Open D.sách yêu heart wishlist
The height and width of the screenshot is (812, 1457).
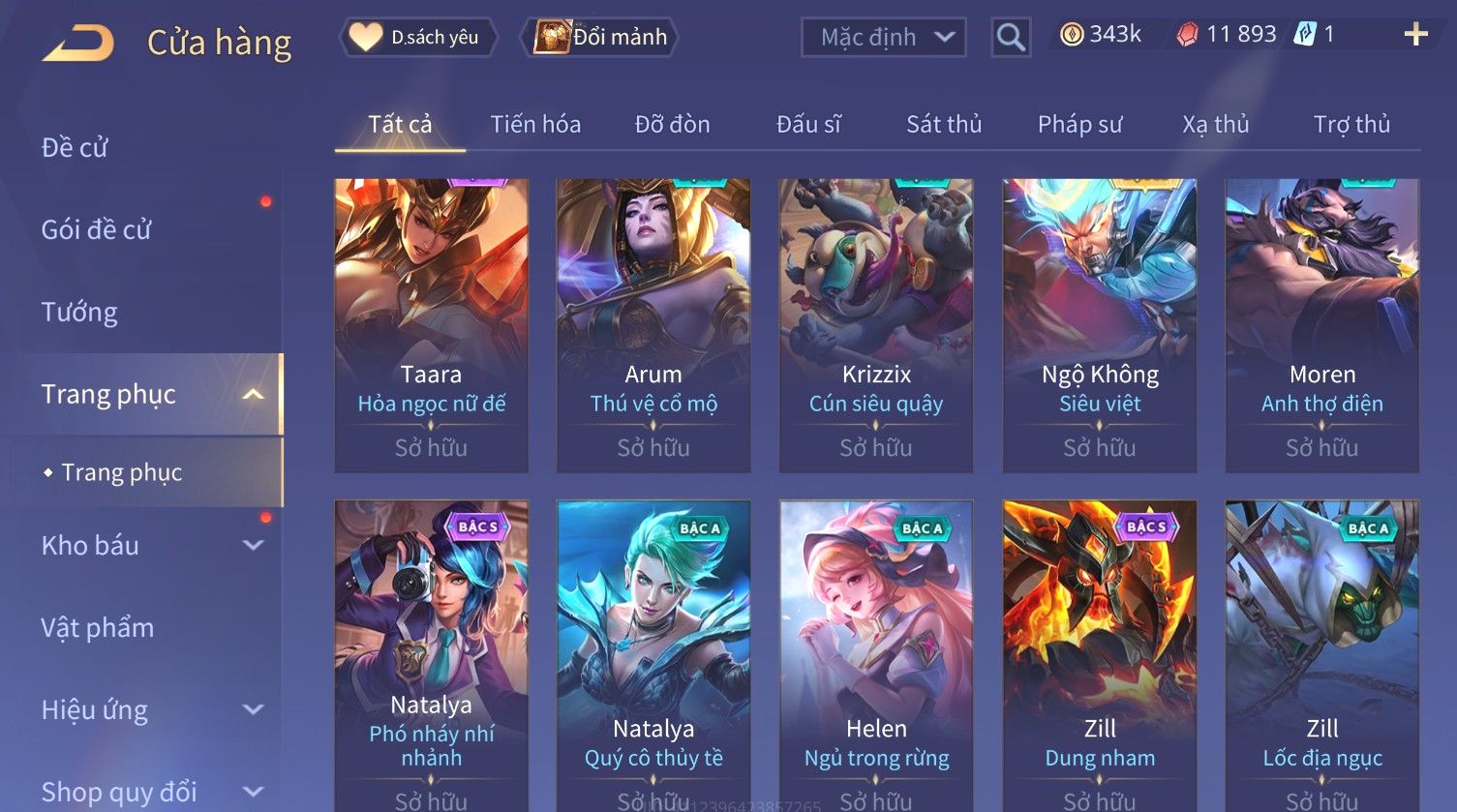(419, 37)
